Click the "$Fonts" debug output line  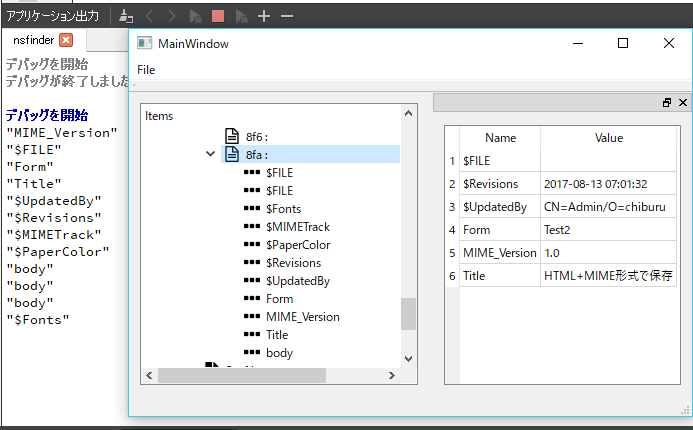pyautogui.click(x=38, y=320)
